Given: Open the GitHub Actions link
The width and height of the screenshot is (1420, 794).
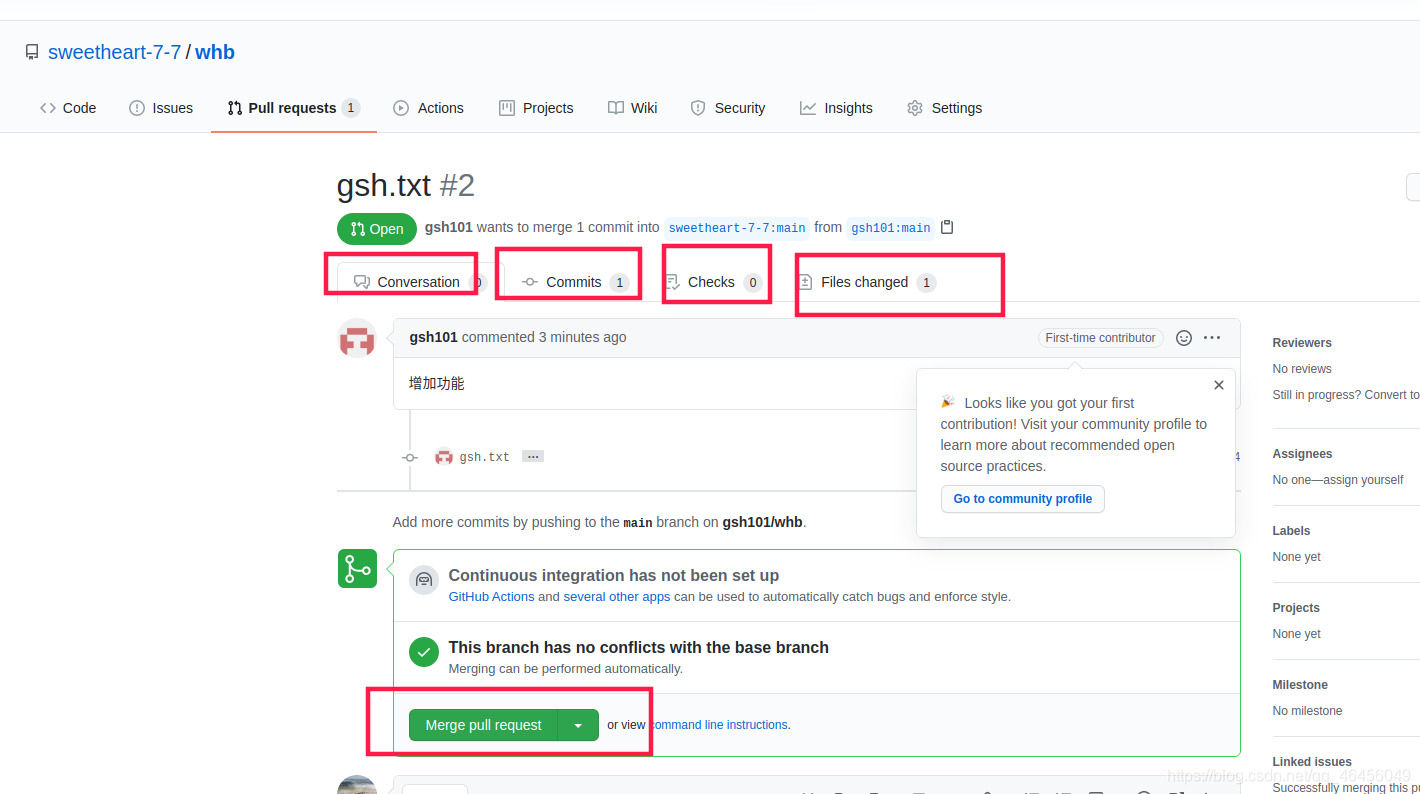Looking at the screenshot, I should pyautogui.click(x=491, y=597).
